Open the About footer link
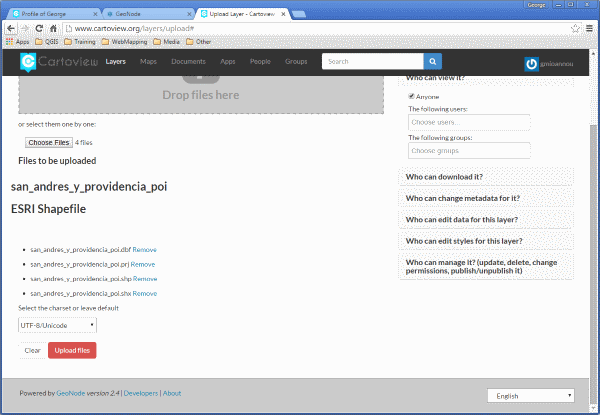This screenshot has width=600, height=415. pos(172,393)
